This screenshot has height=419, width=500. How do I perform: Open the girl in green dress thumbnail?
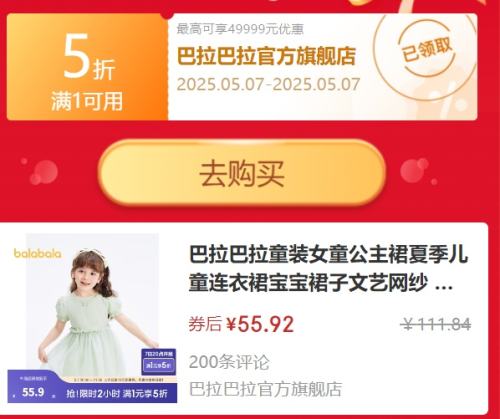coord(92,318)
